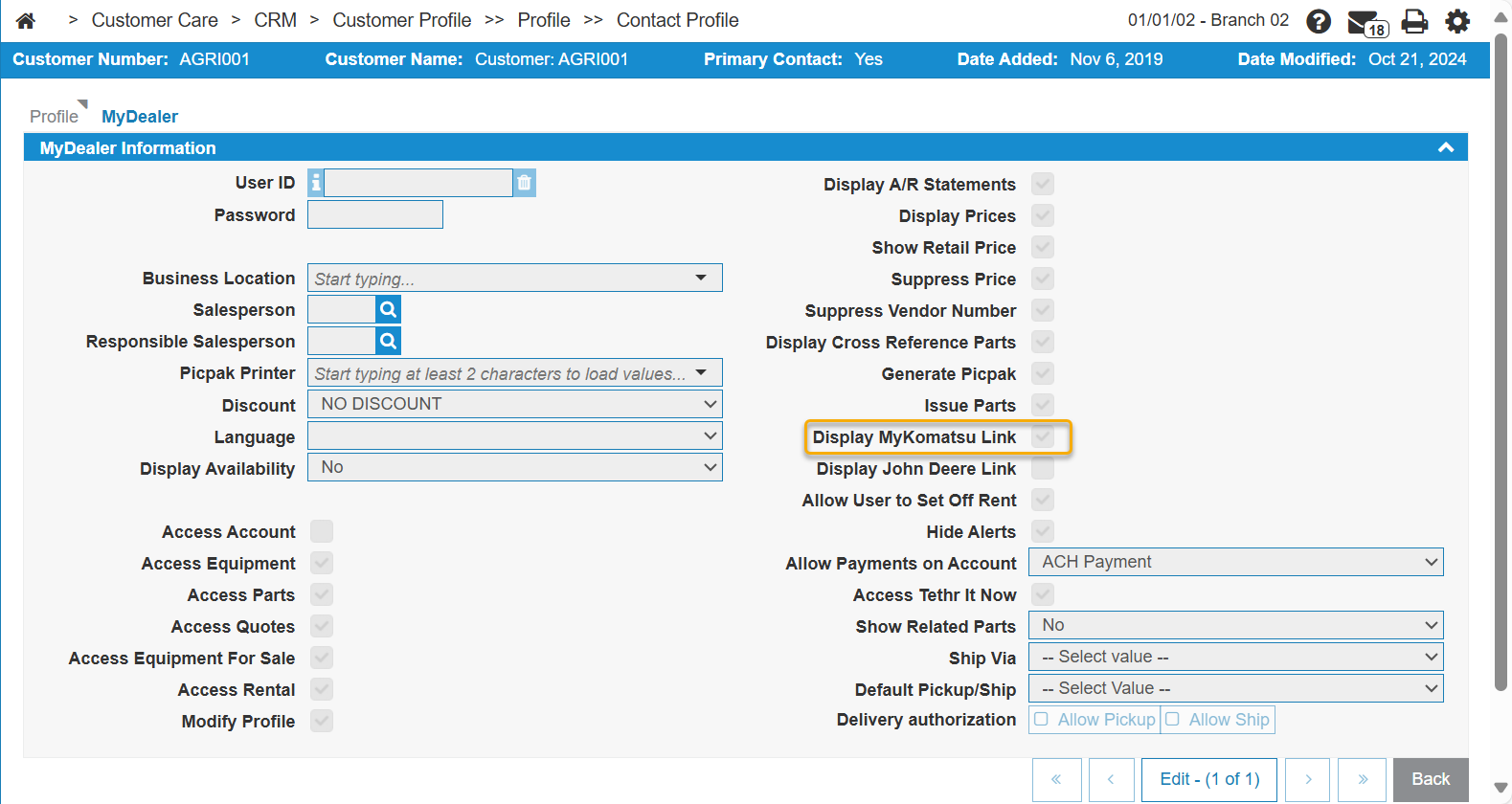Click into the User ID input field
The width and height of the screenshot is (1512, 804).
point(418,183)
